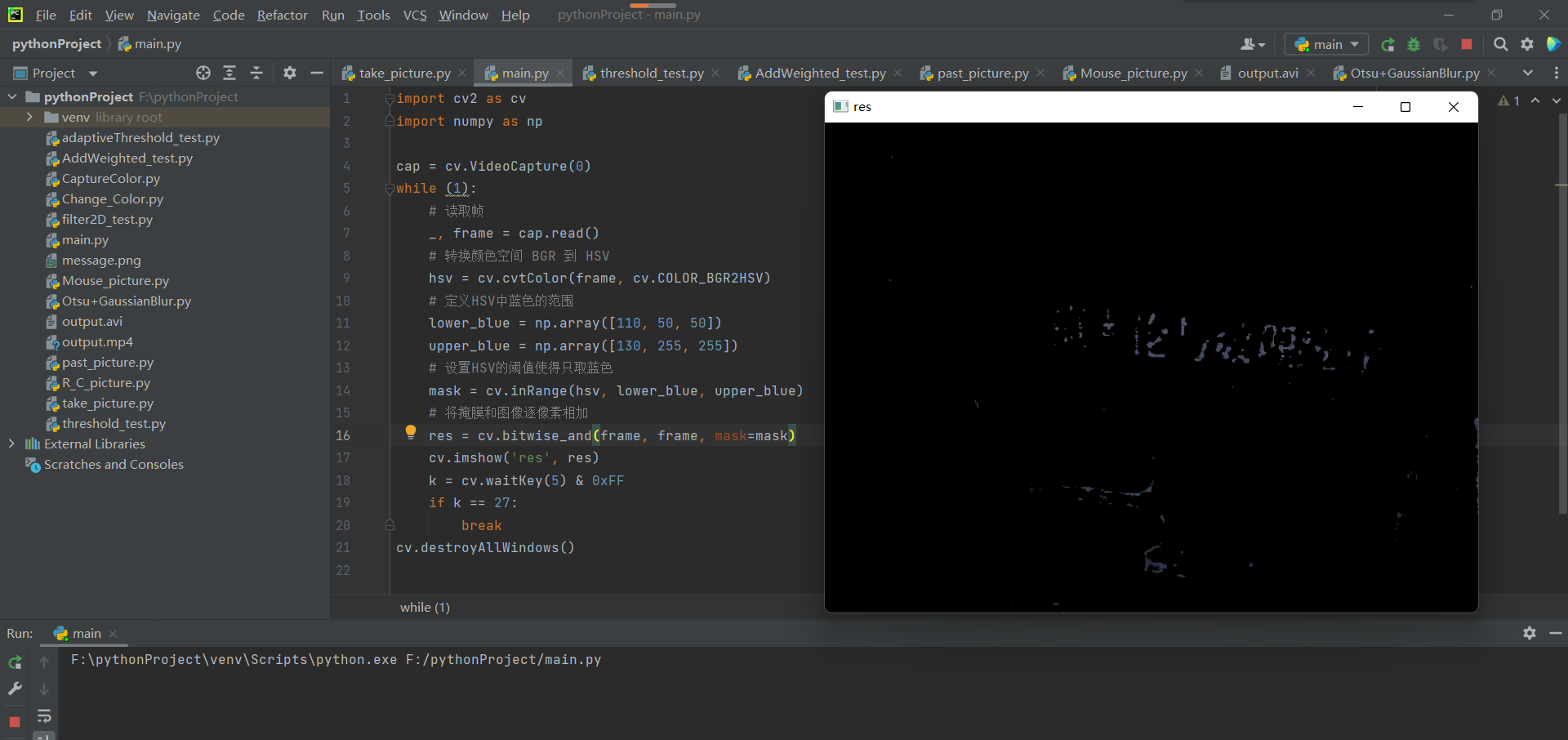This screenshot has height=740, width=1568.
Task: Hide the Run panel with its minus icon
Action: point(1556,633)
